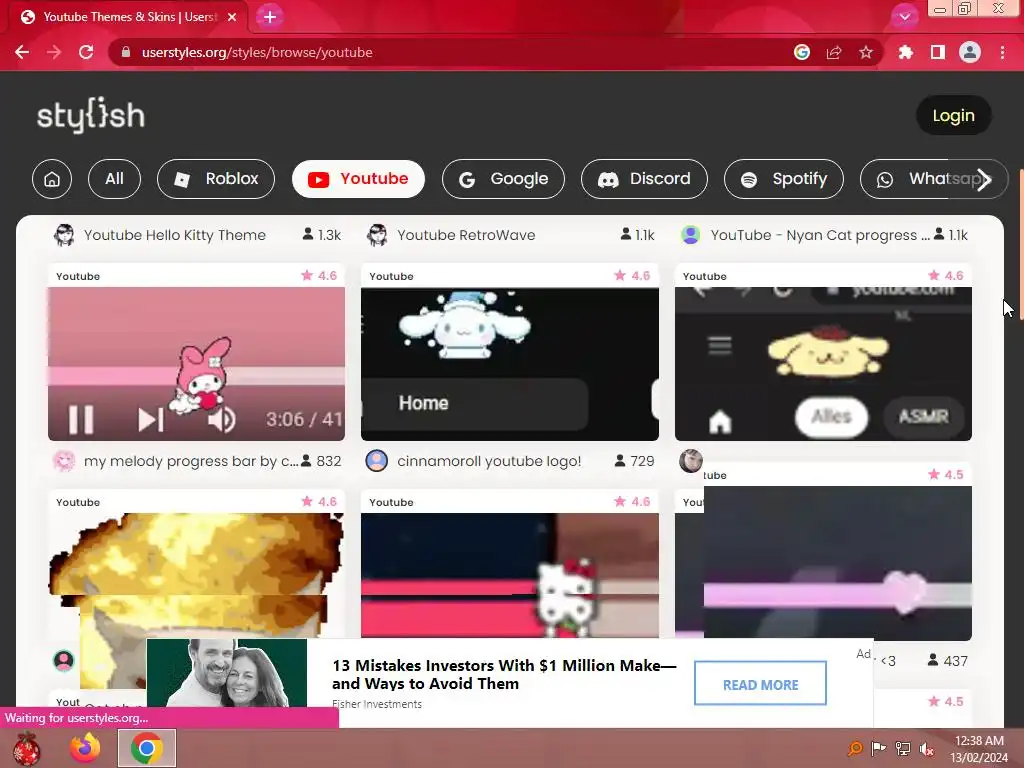Viewport: 1024px width, 768px height.
Task: Open Youtube RetroWave style title
Action: point(466,235)
